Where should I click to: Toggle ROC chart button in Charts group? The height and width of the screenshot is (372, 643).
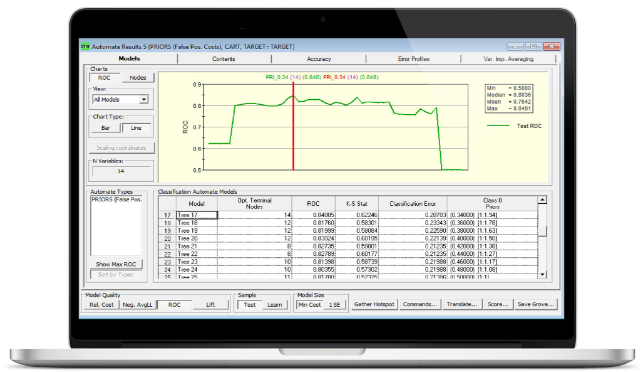coord(104,78)
